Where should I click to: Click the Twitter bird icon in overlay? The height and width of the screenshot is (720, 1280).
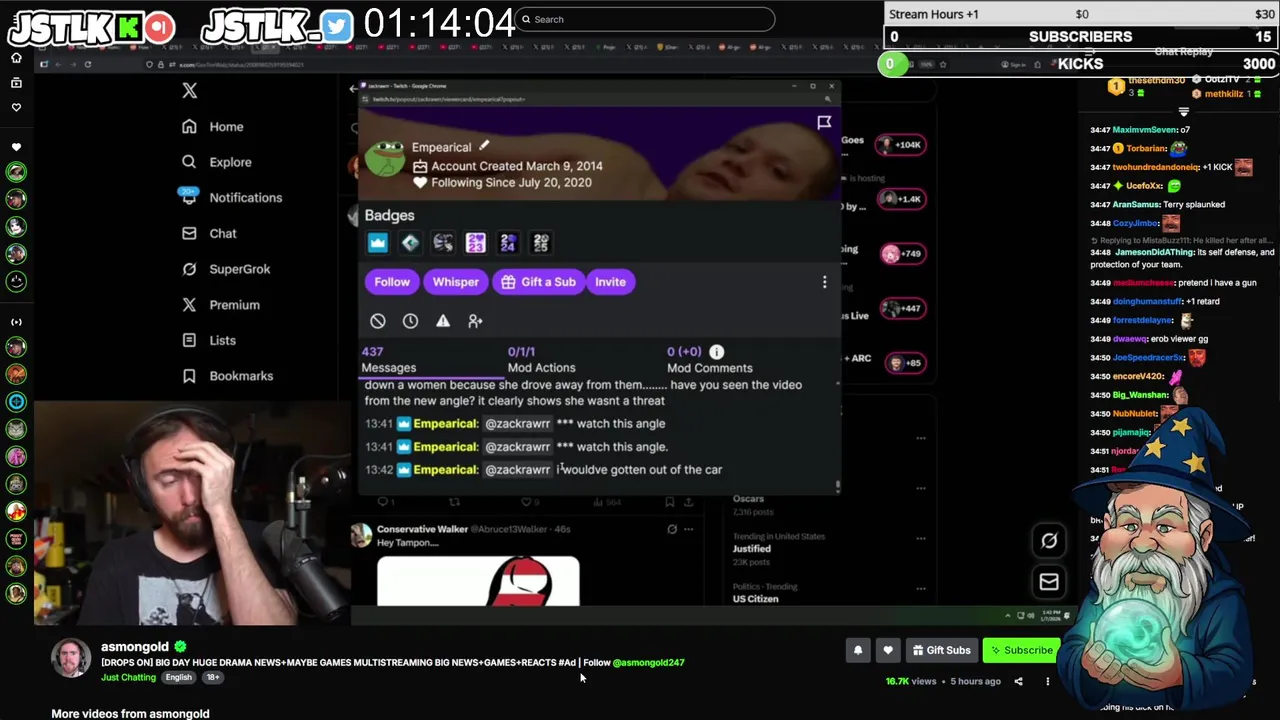pyautogui.click(x=338, y=27)
